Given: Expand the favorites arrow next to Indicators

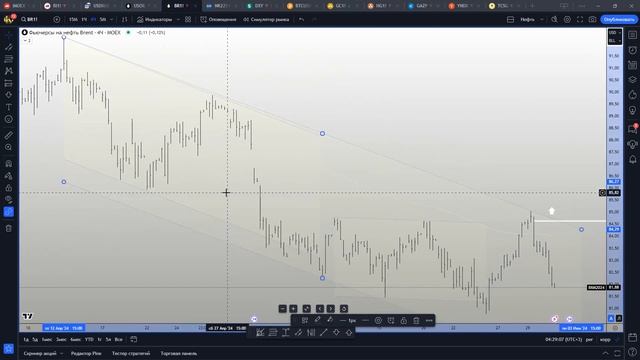Looking at the screenshot, I should click(178, 19).
